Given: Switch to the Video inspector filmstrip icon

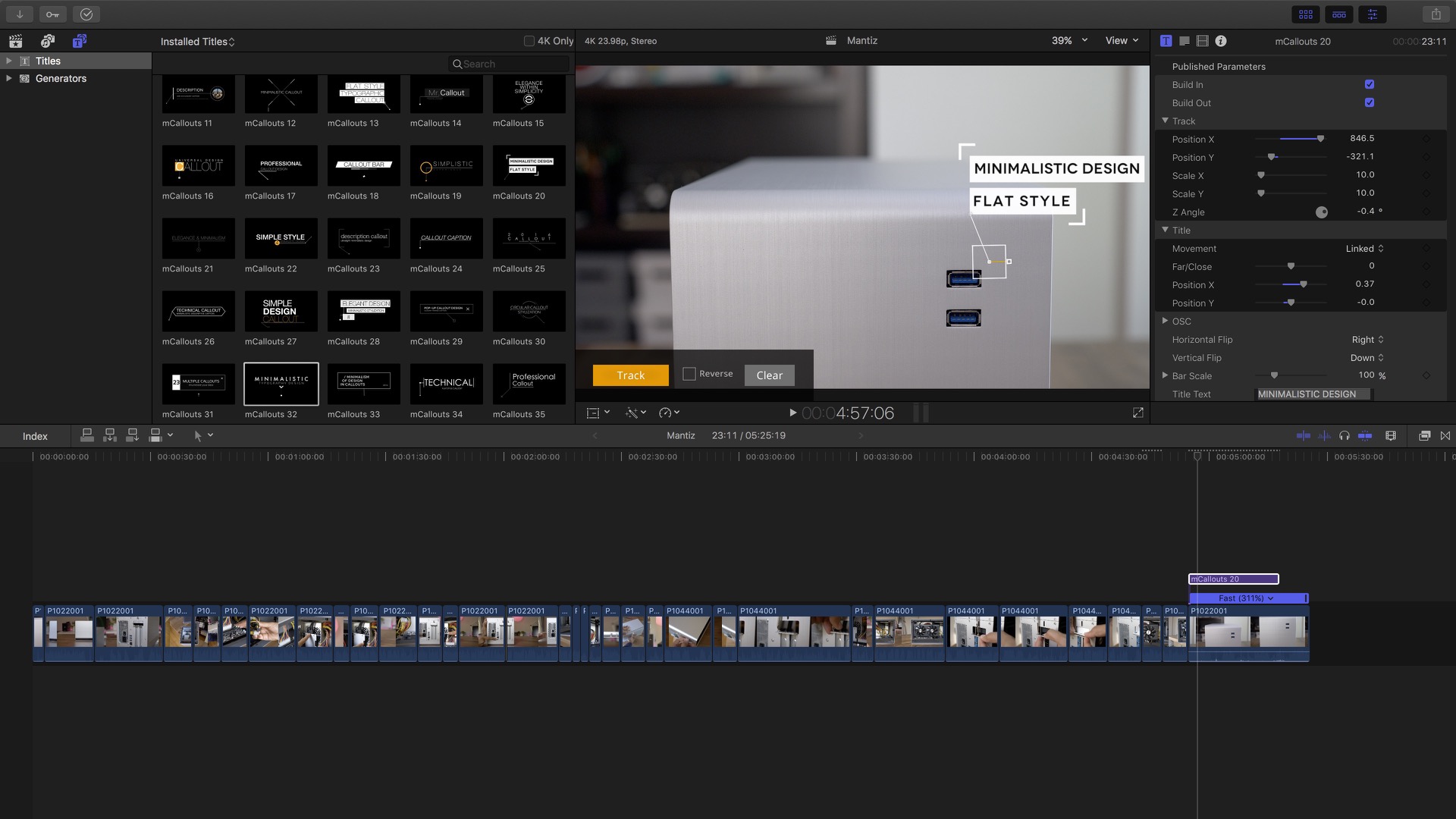Looking at the screenshot, I should pos(1202,41).
